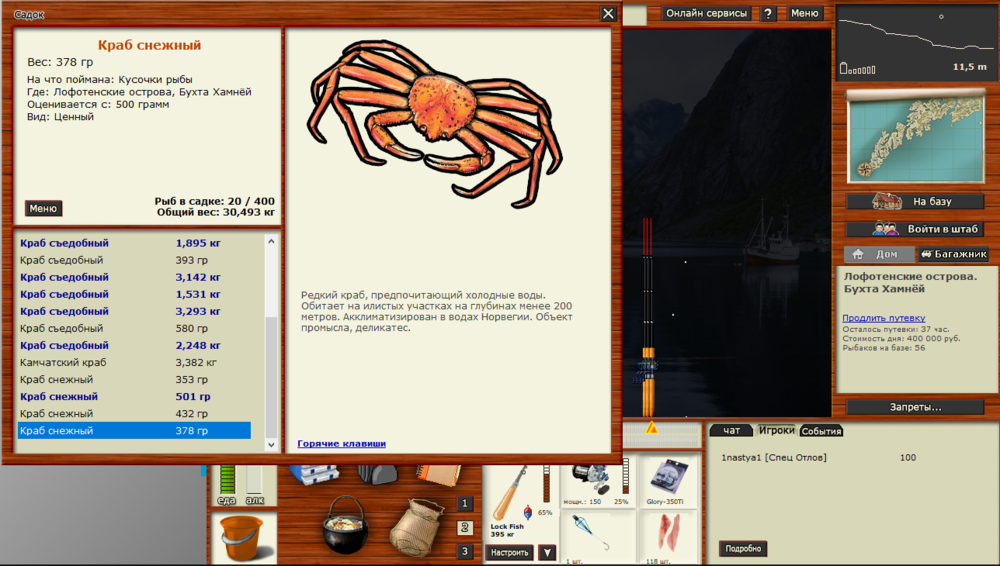Open the Багажник tab

(953, 254)
